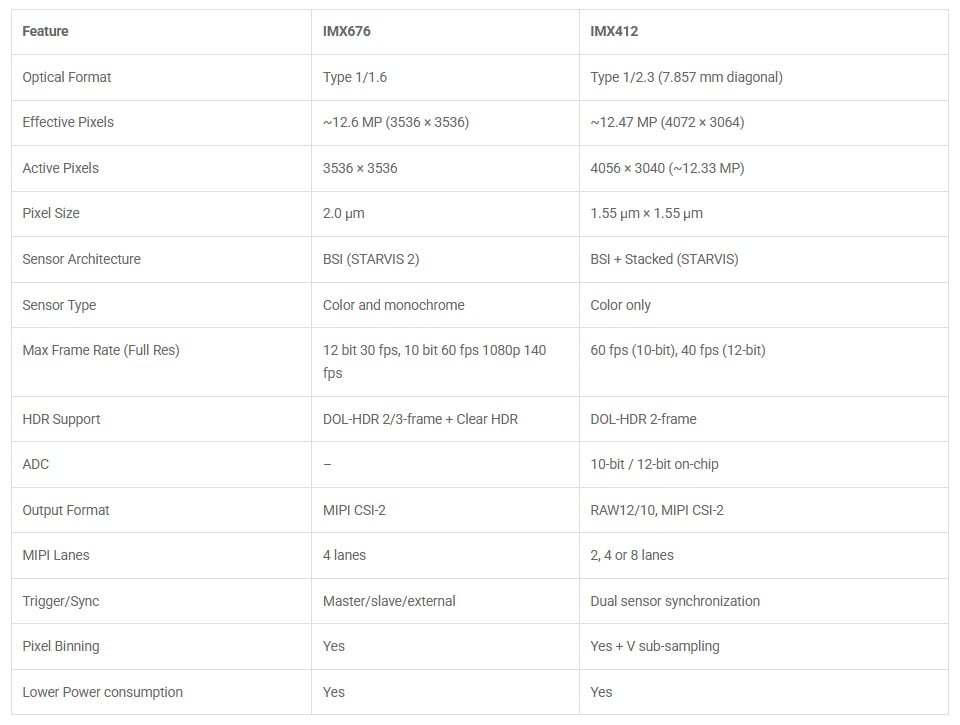This screenshot has height=725, width=960.
Task: Click the BSI (STARVIS 2) cell
Action: (x=371, y=259)
